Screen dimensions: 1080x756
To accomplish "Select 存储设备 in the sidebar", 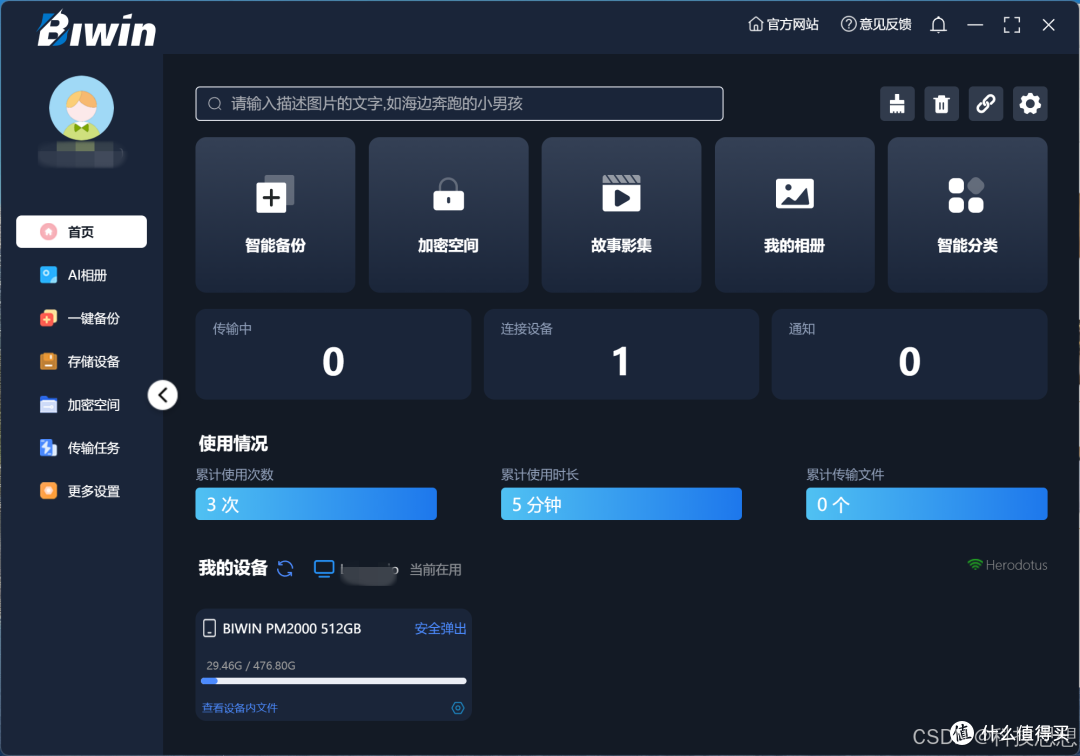I will [x=81, y=361].
